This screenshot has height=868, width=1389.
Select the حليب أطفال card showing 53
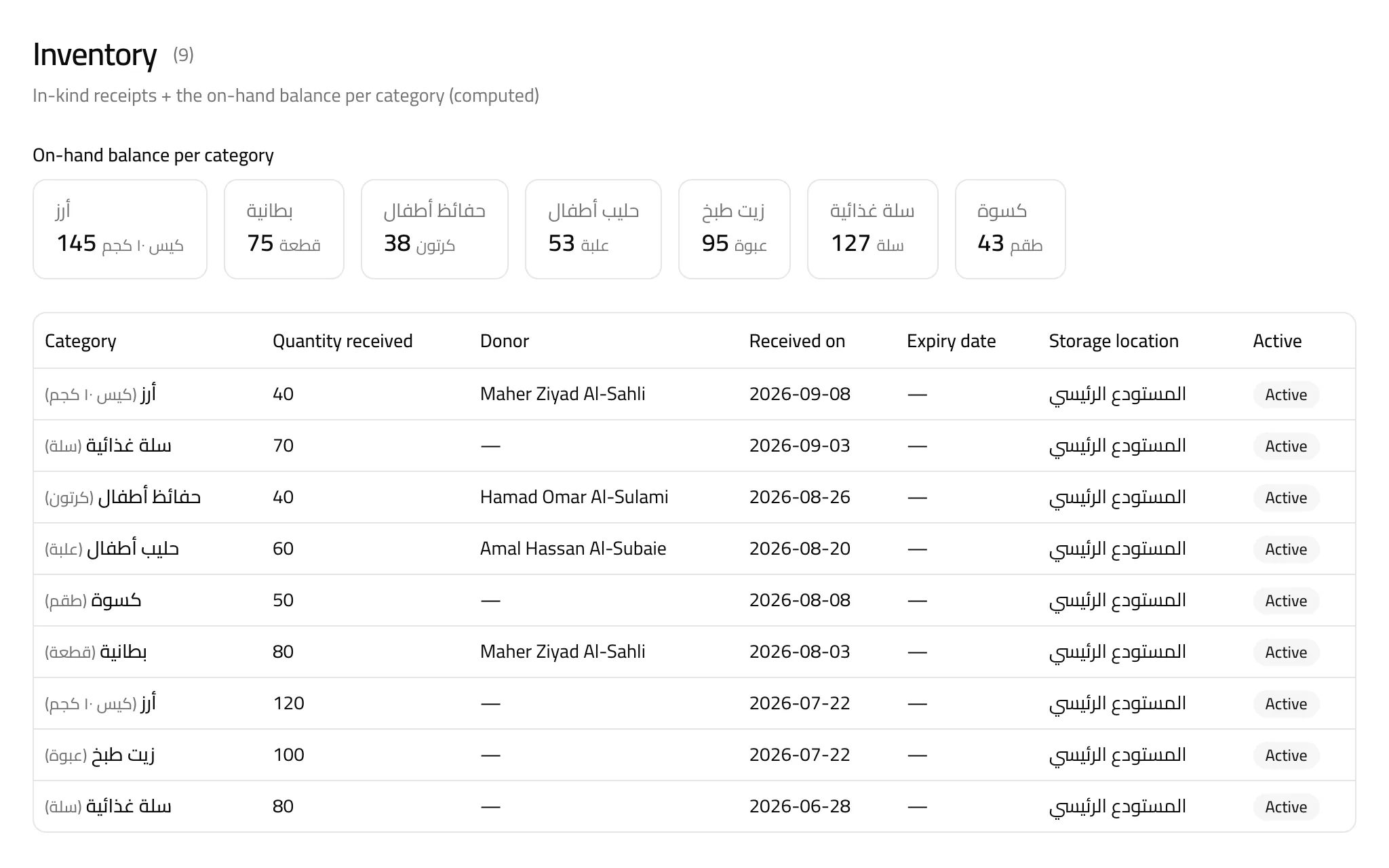tap(593, 229)
